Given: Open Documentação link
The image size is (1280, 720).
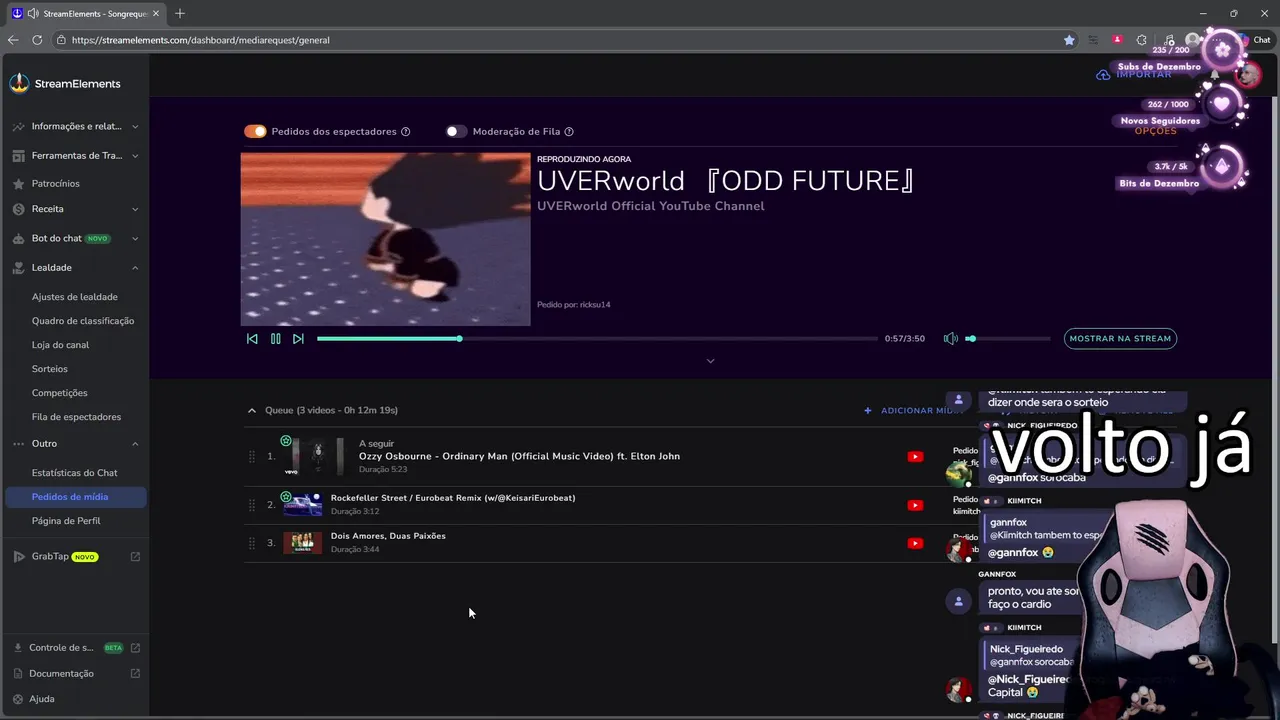Looking at the screenshot, I should 61,674.
